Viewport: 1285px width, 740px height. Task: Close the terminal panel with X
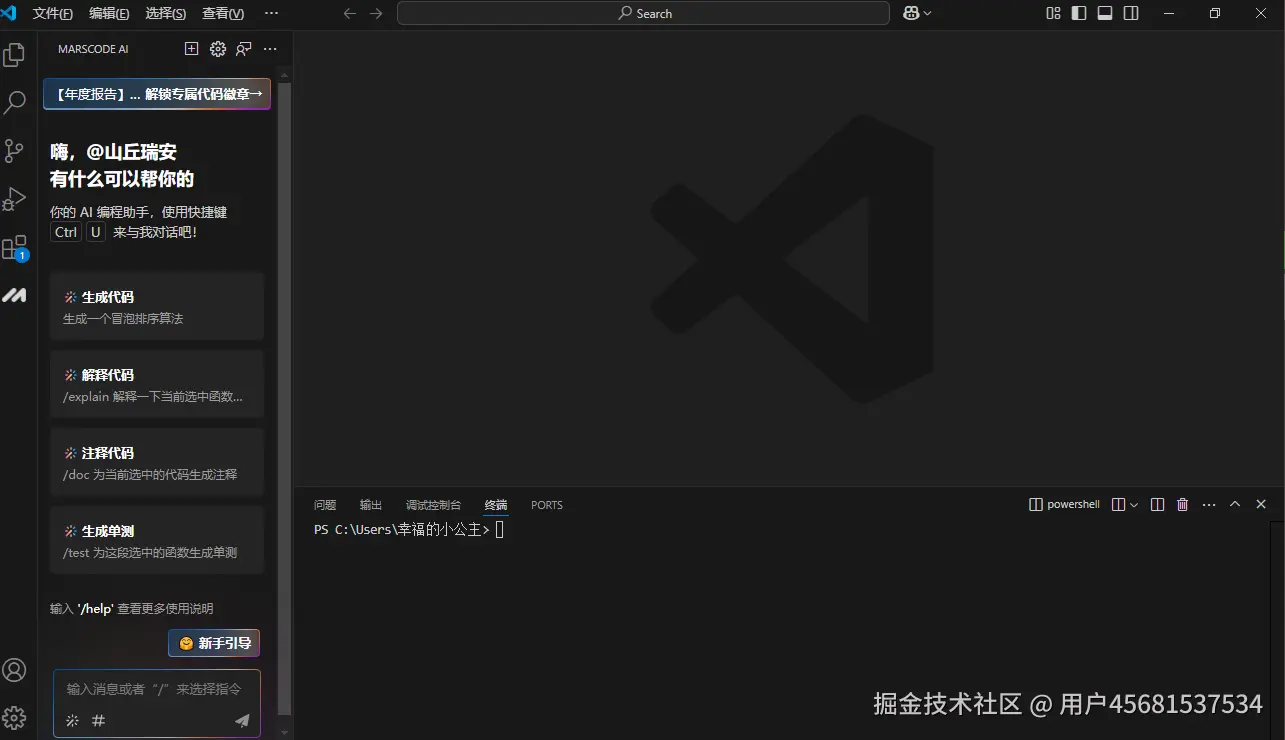coord(1261,504)
